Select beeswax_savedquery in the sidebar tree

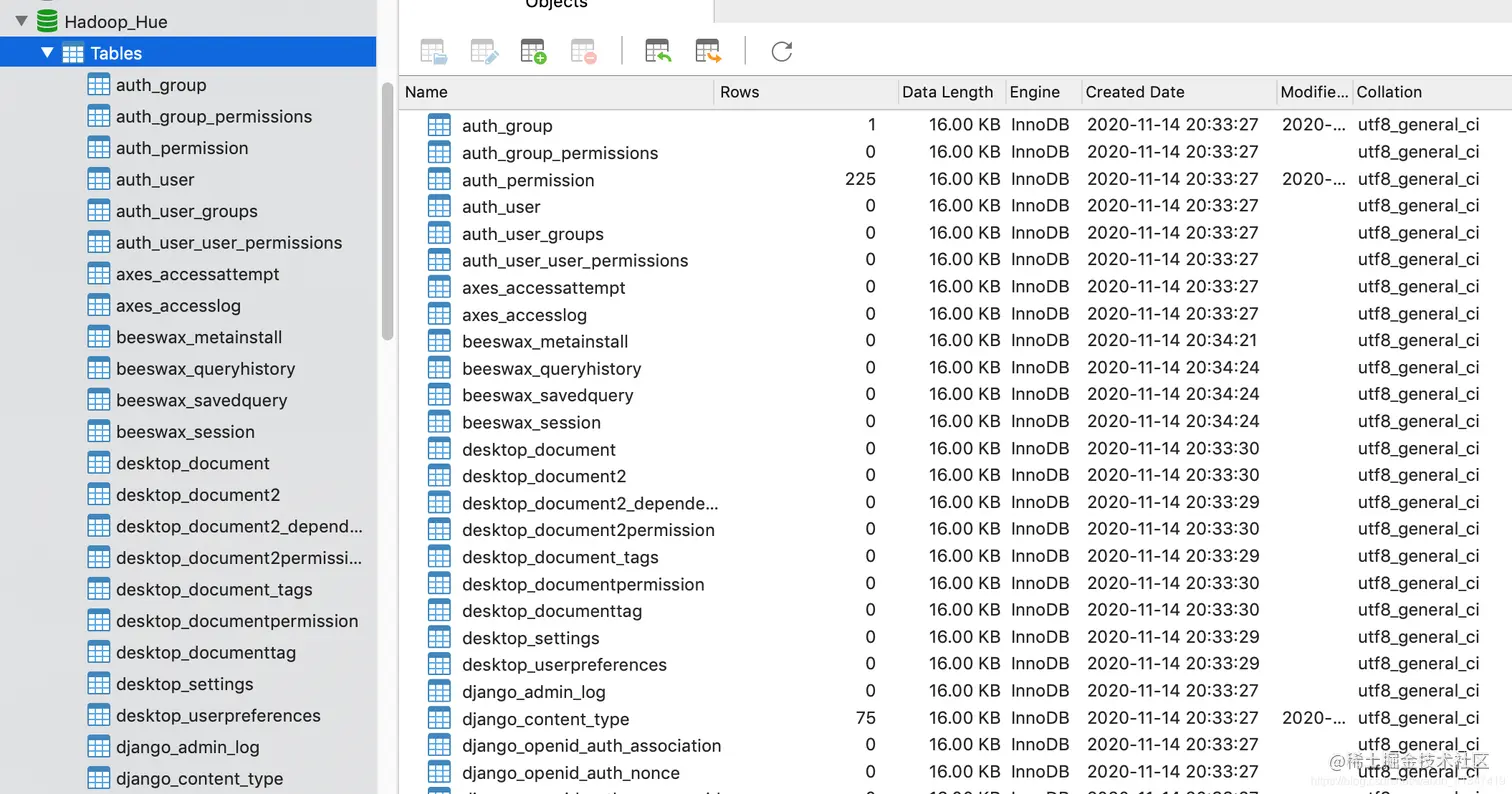(x=201, y=400)
